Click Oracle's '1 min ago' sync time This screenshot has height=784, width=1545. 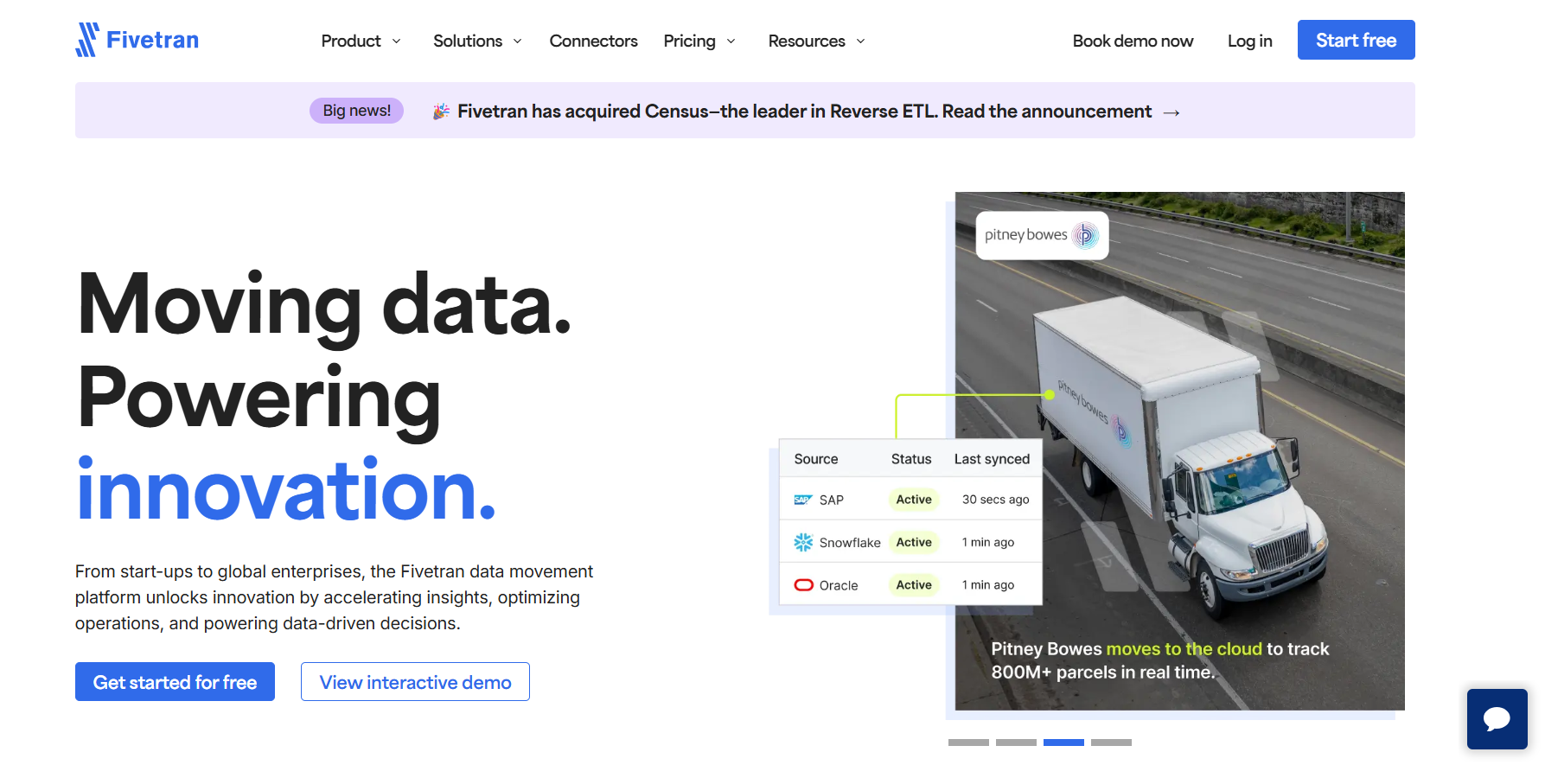click(988, 585)
